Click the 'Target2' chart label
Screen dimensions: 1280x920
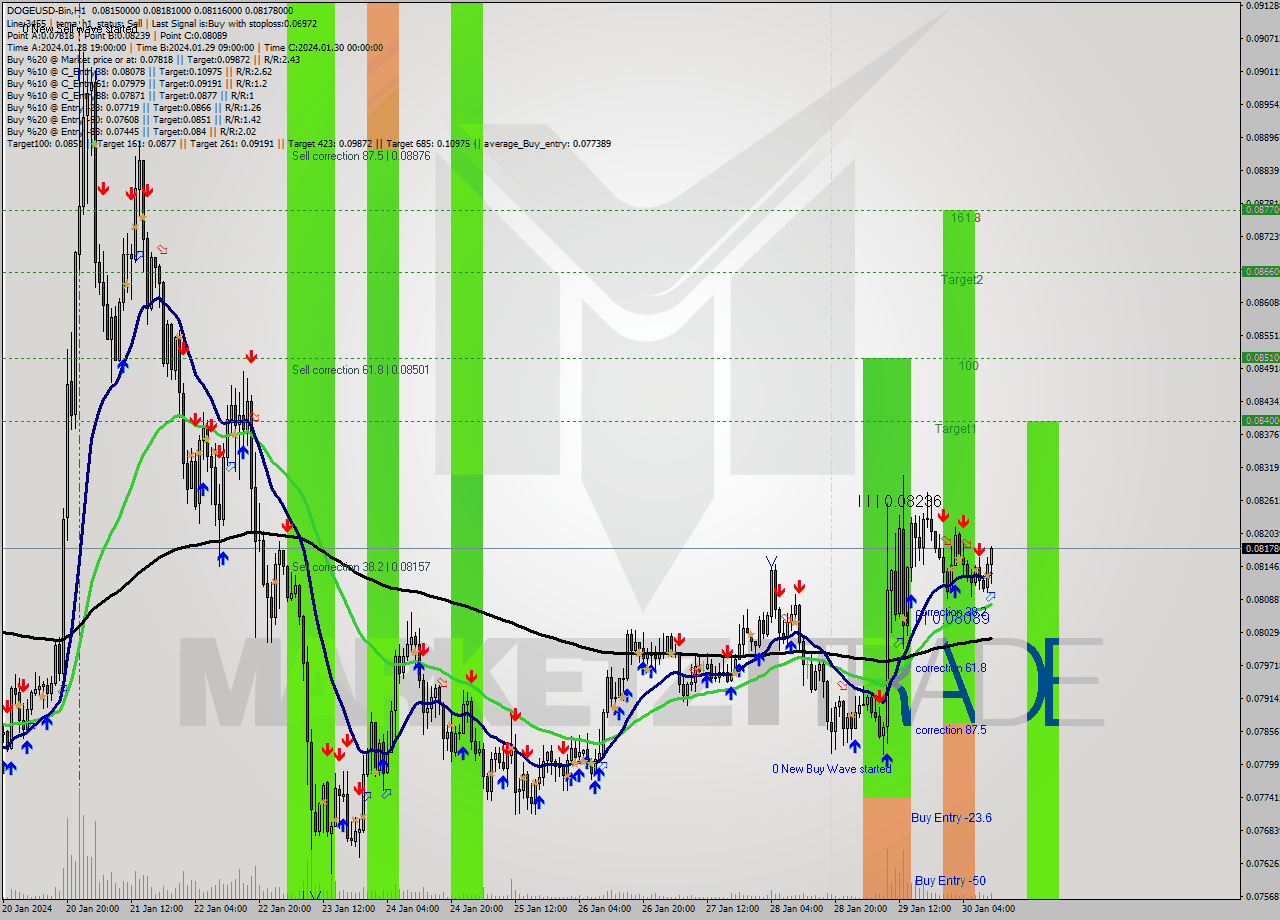coord(961,280)
